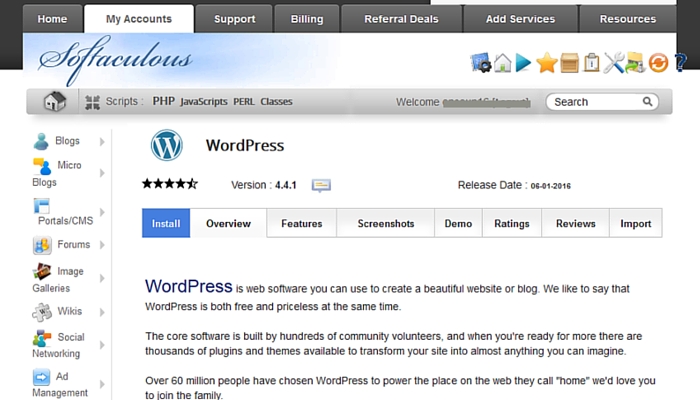The image size is (700, 400).
Task: Expand the Portals/CMS category arrow
Action: tap(102, 212)
